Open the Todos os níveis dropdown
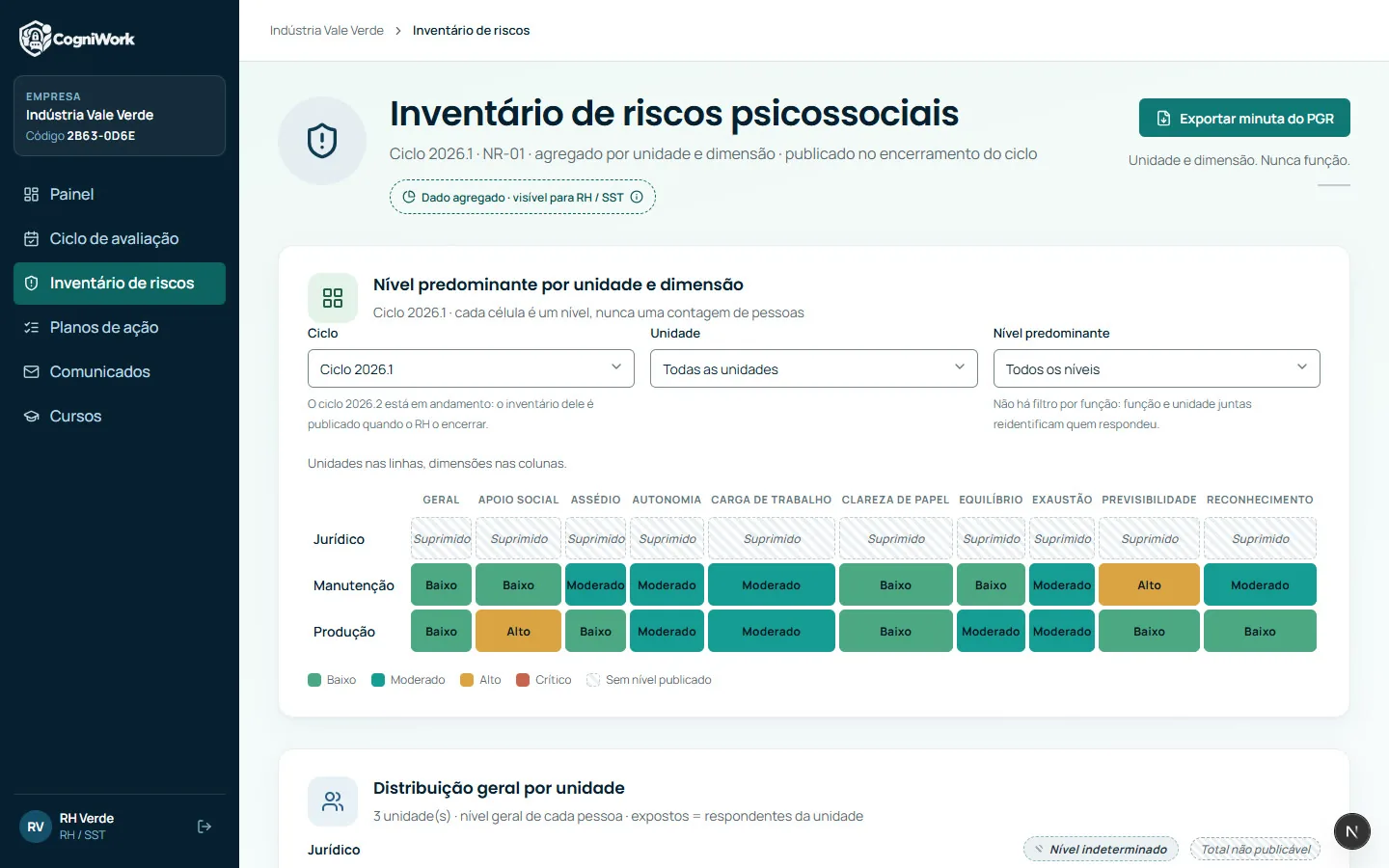 click(x=1157, y=368)
